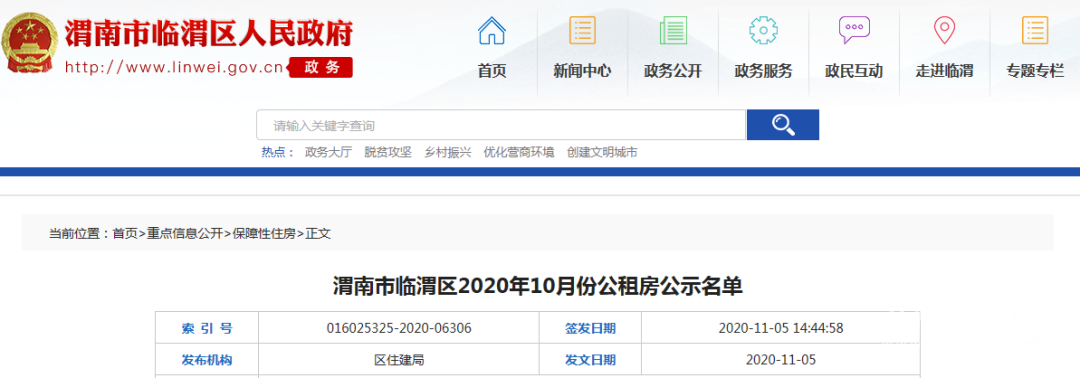1080x378 pixels.
Task: Click the 脱贫攻坚 hot link
Action: pos(388,153)
